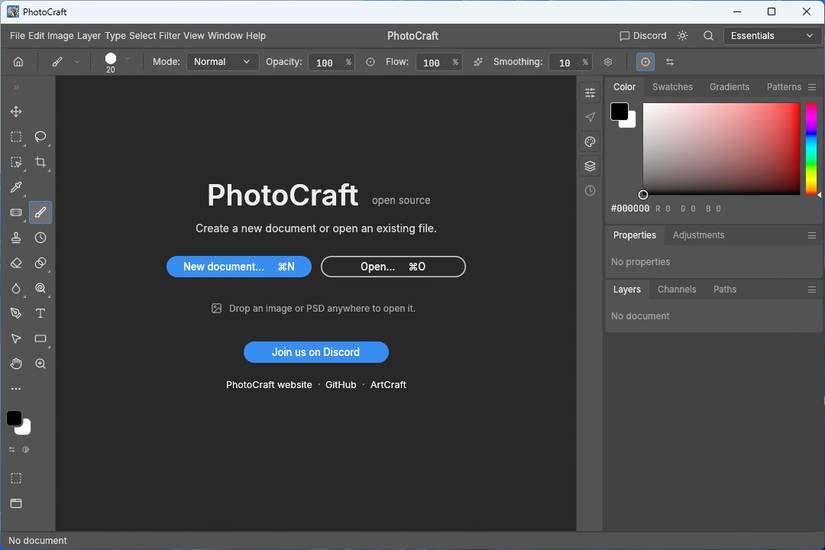This screenshot has height=550, width=825.
Task: Open the paper-plane icon in side strip
Action: pyautogui.click(x=590, y=117)
